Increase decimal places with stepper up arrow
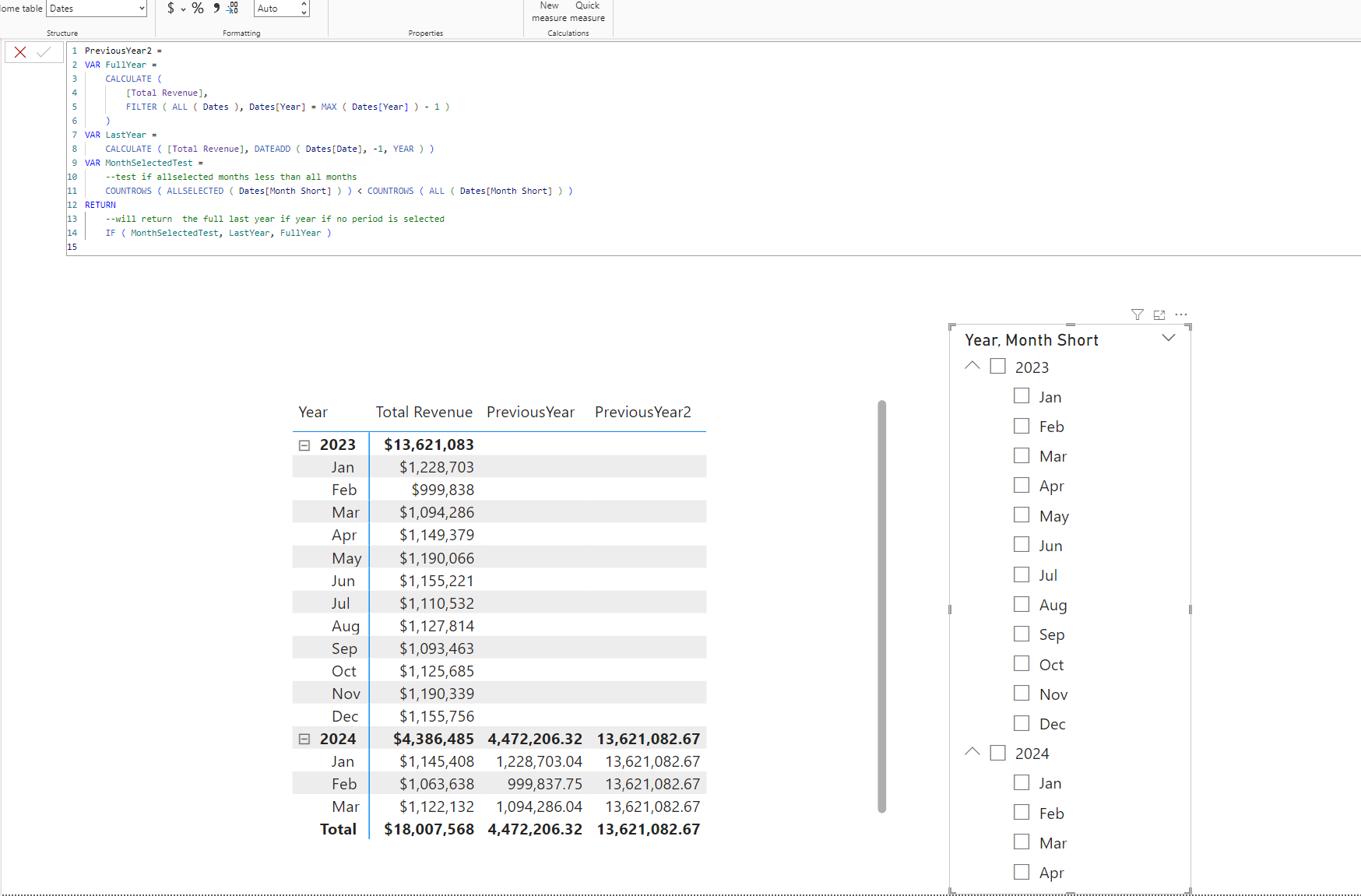Image resolution: width=1361 pixels, height=896 pixels. click(304, 4)
